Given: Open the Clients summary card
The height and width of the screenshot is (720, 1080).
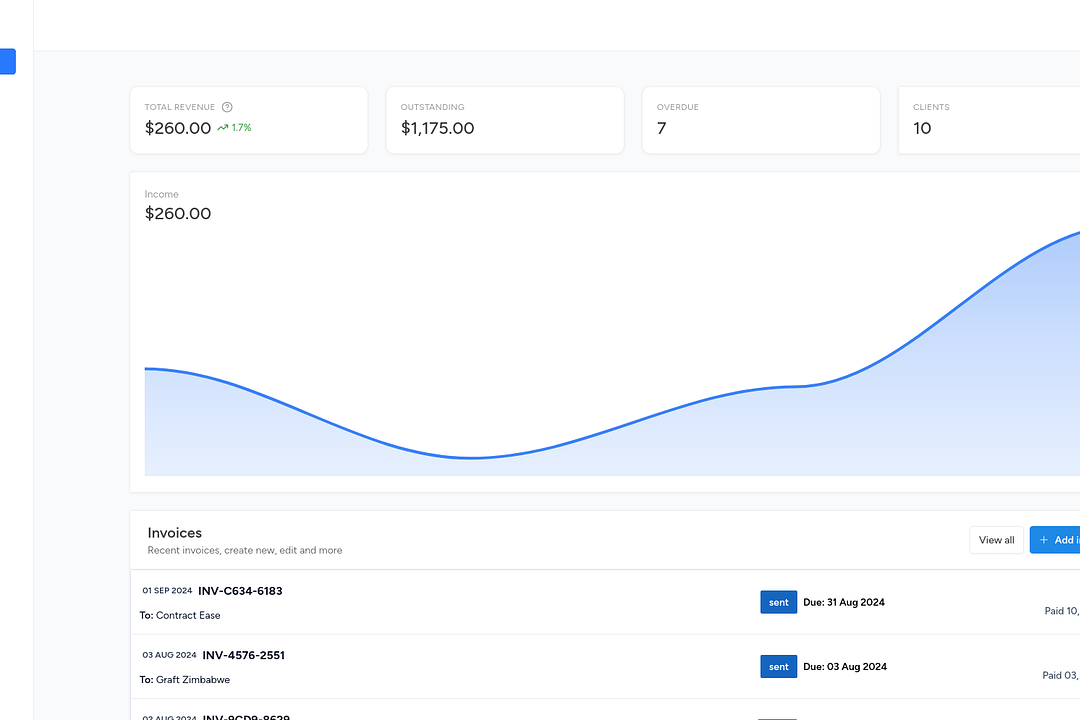Looking at the screenshot, I should 988,120.
